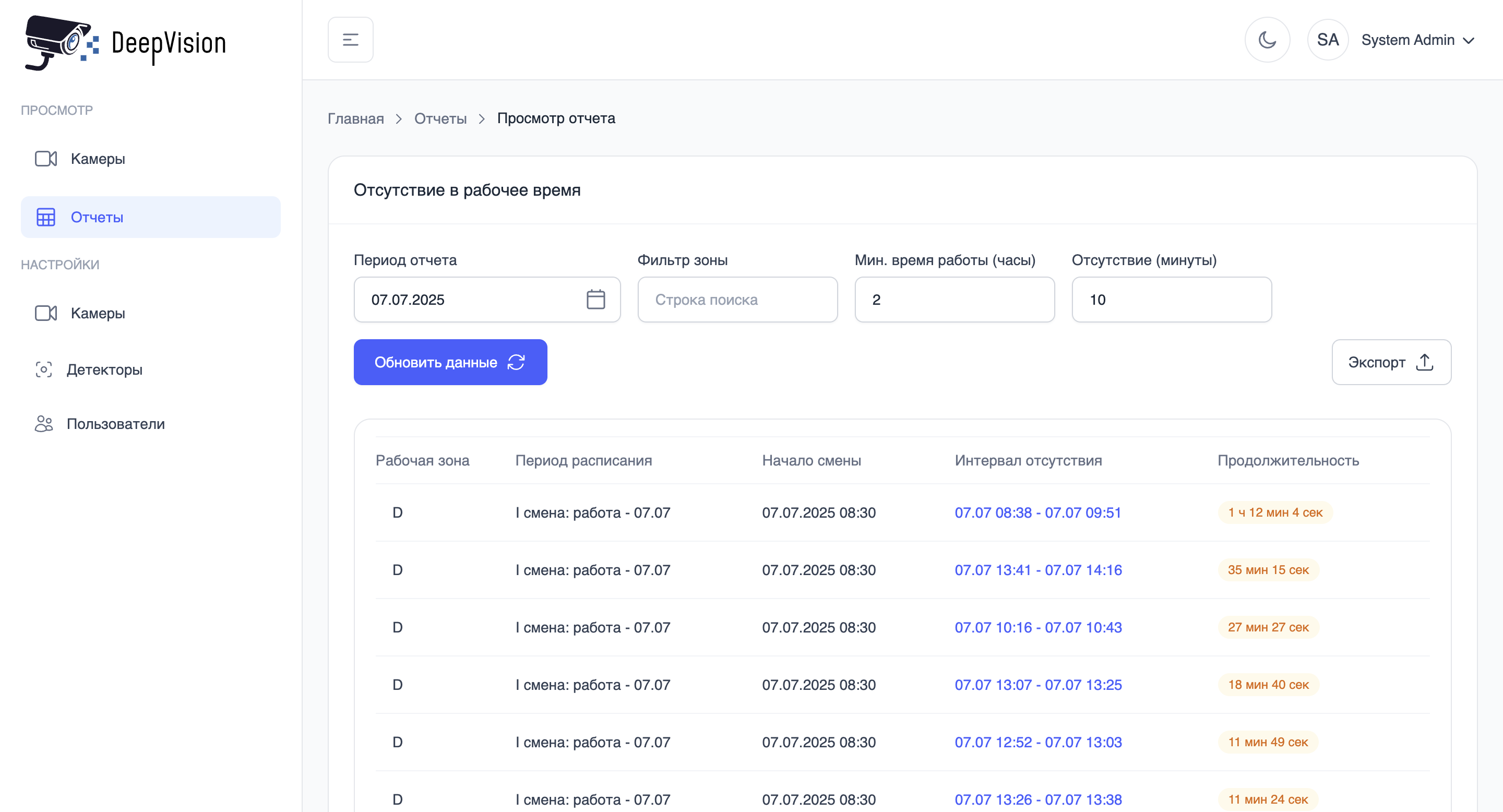The image size is (1503, 812).
Task: Click Просмотр отчета breadcrumb text
Action: 555,118
